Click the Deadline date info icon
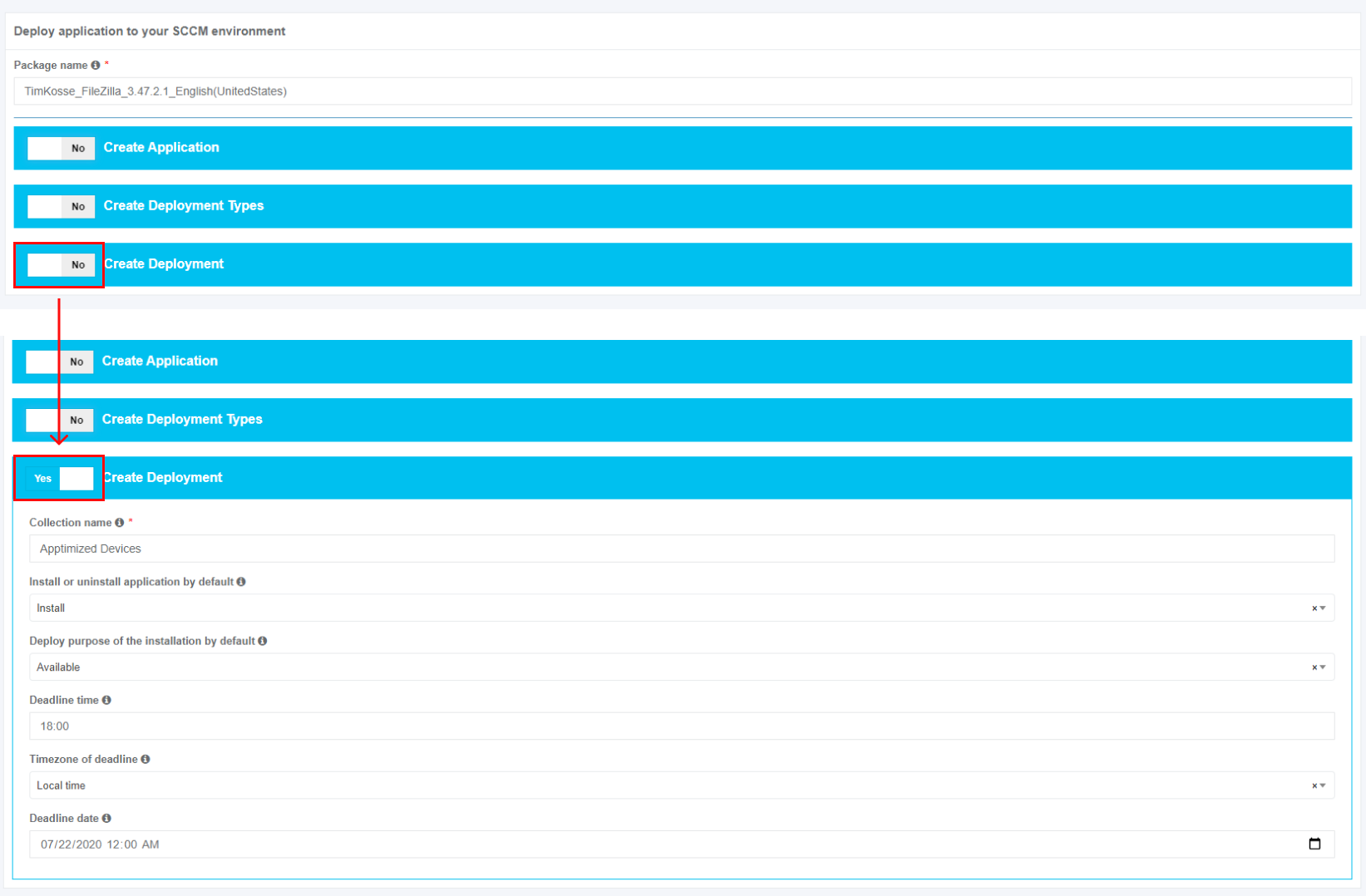Viewport: 1366px width, 896px height. click(x=106, y=818)
